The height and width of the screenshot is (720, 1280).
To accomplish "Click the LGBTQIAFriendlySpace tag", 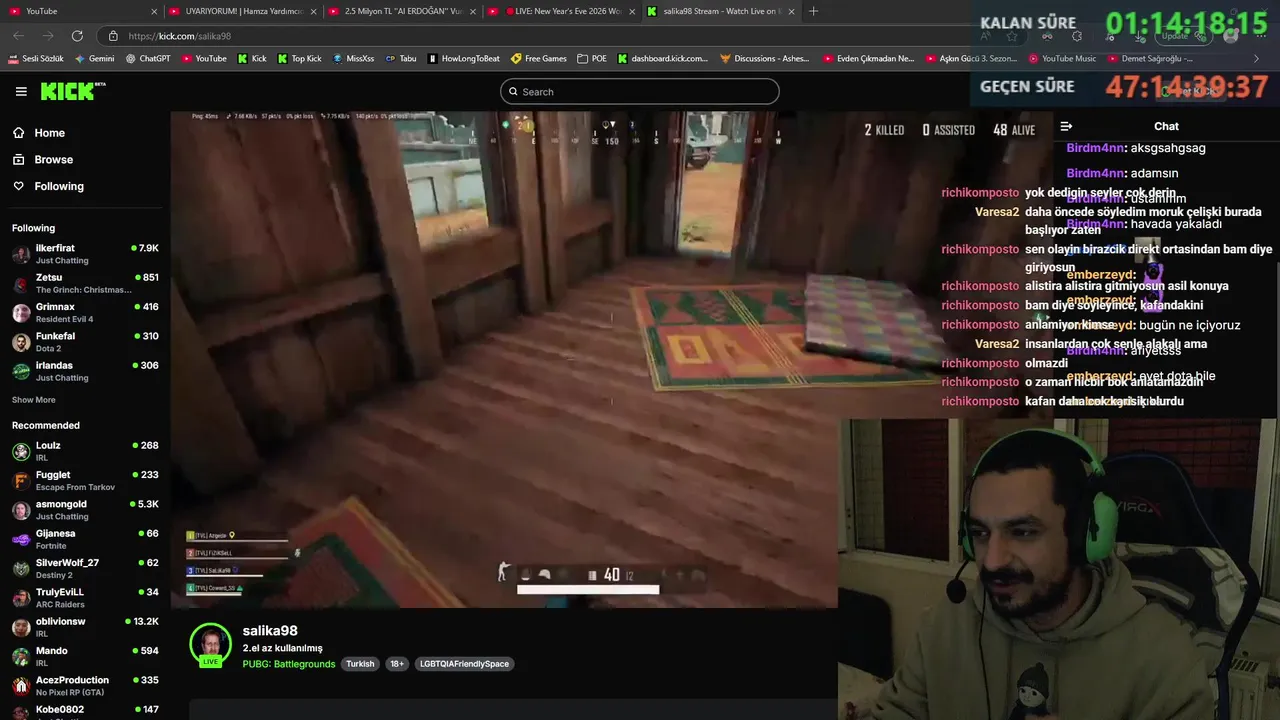I will [x=464, y=664].
